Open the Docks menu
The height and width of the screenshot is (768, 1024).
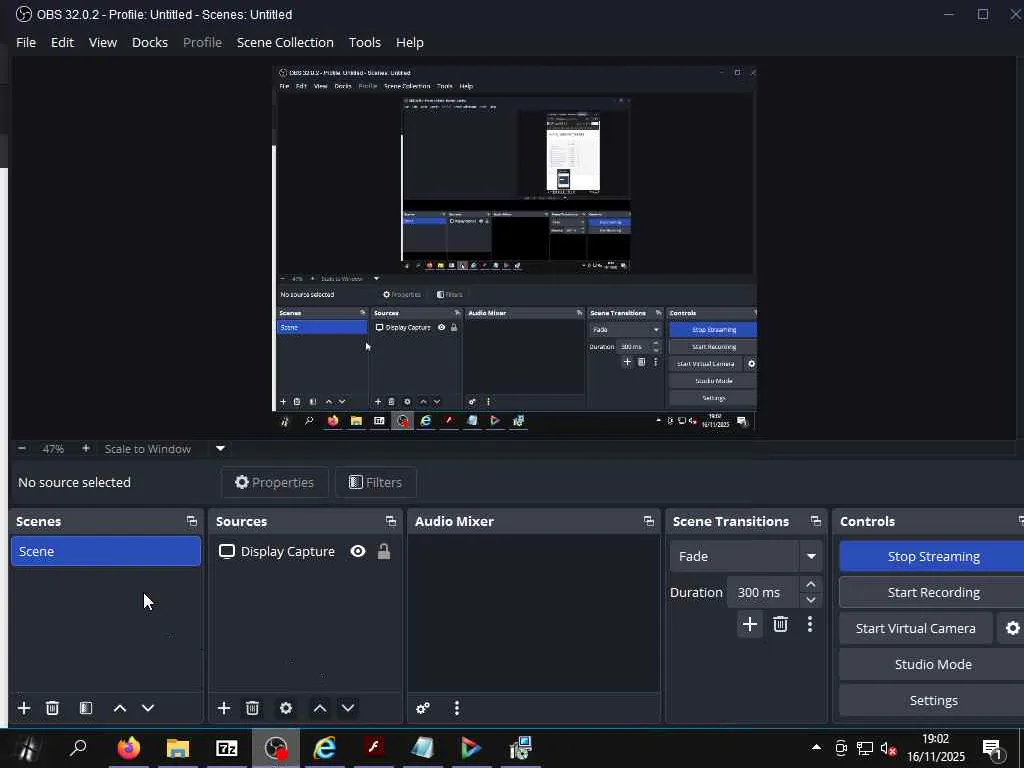(x=150, y=42)
